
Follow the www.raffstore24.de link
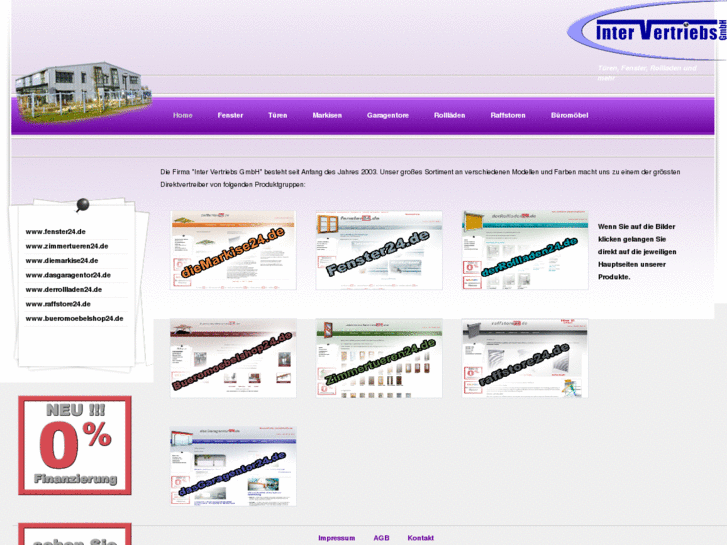point(58,304)
